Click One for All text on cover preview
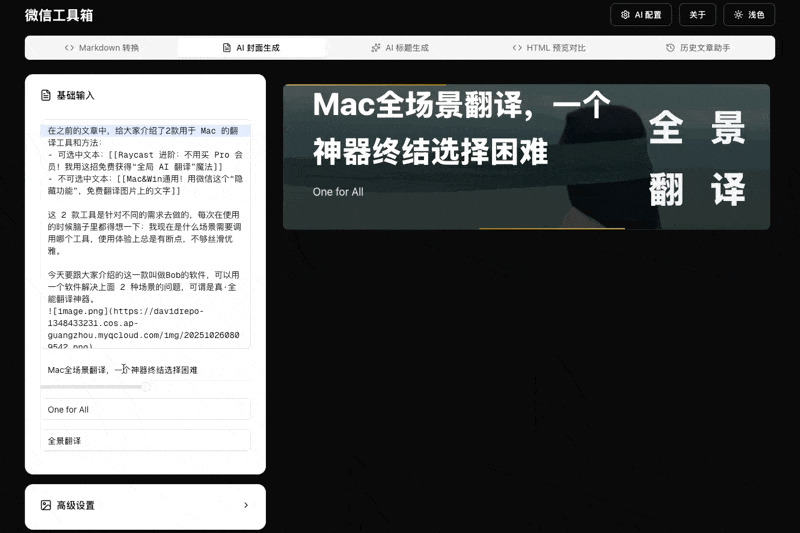This screenshot has width=800, height=533. [339, 191]
